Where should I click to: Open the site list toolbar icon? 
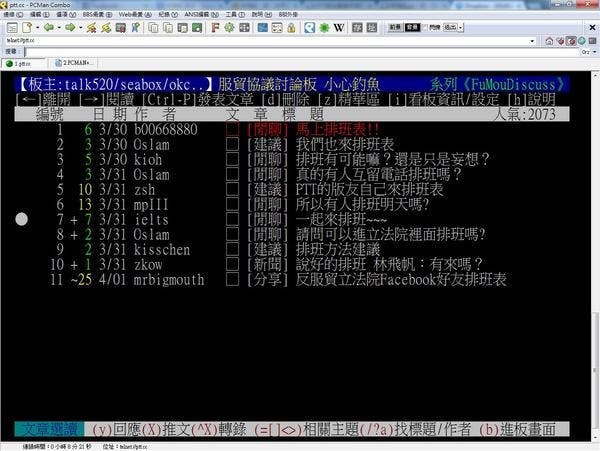(x=12, y=28)
